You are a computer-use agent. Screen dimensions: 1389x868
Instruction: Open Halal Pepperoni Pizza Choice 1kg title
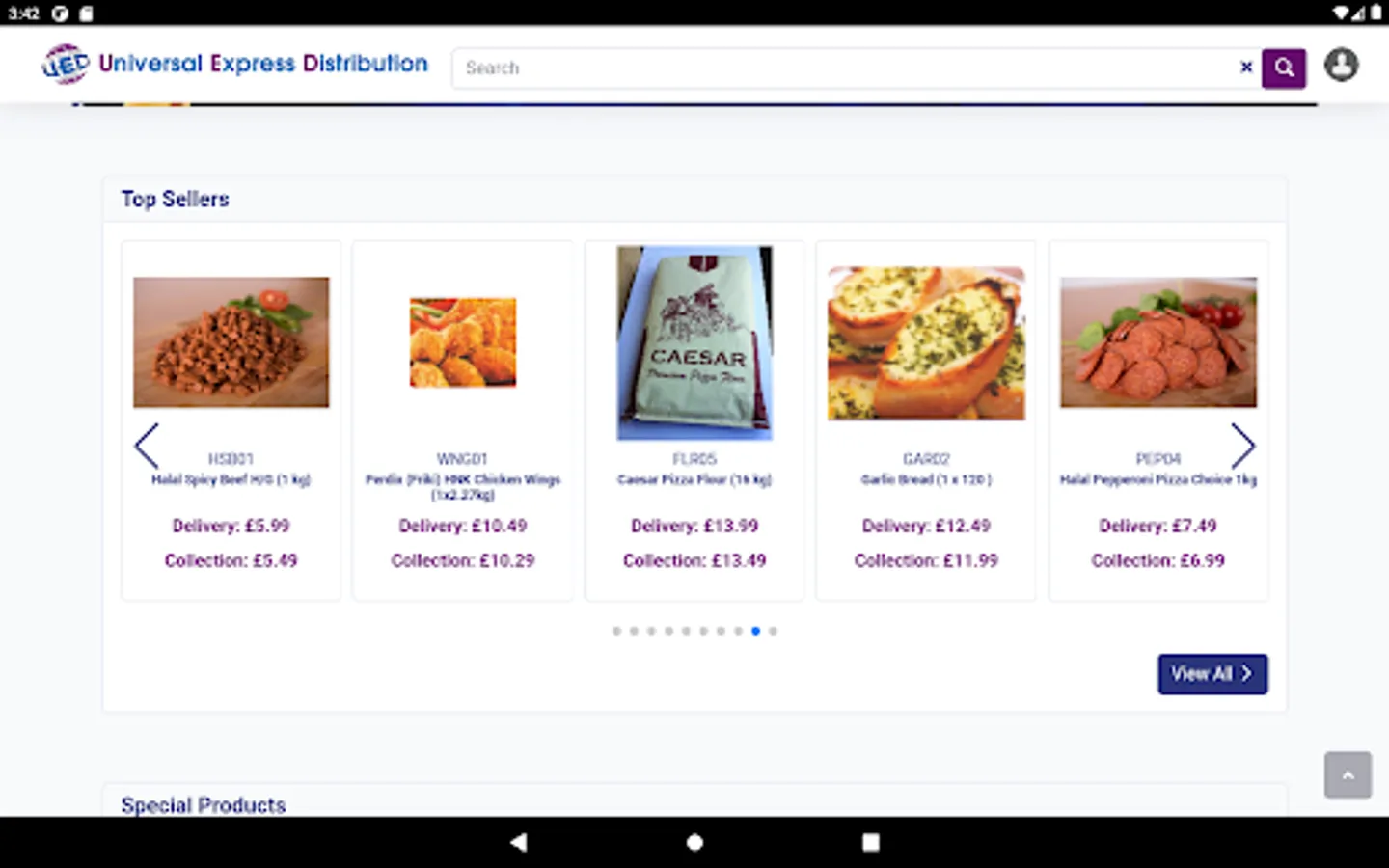[x=1158, y=479]
